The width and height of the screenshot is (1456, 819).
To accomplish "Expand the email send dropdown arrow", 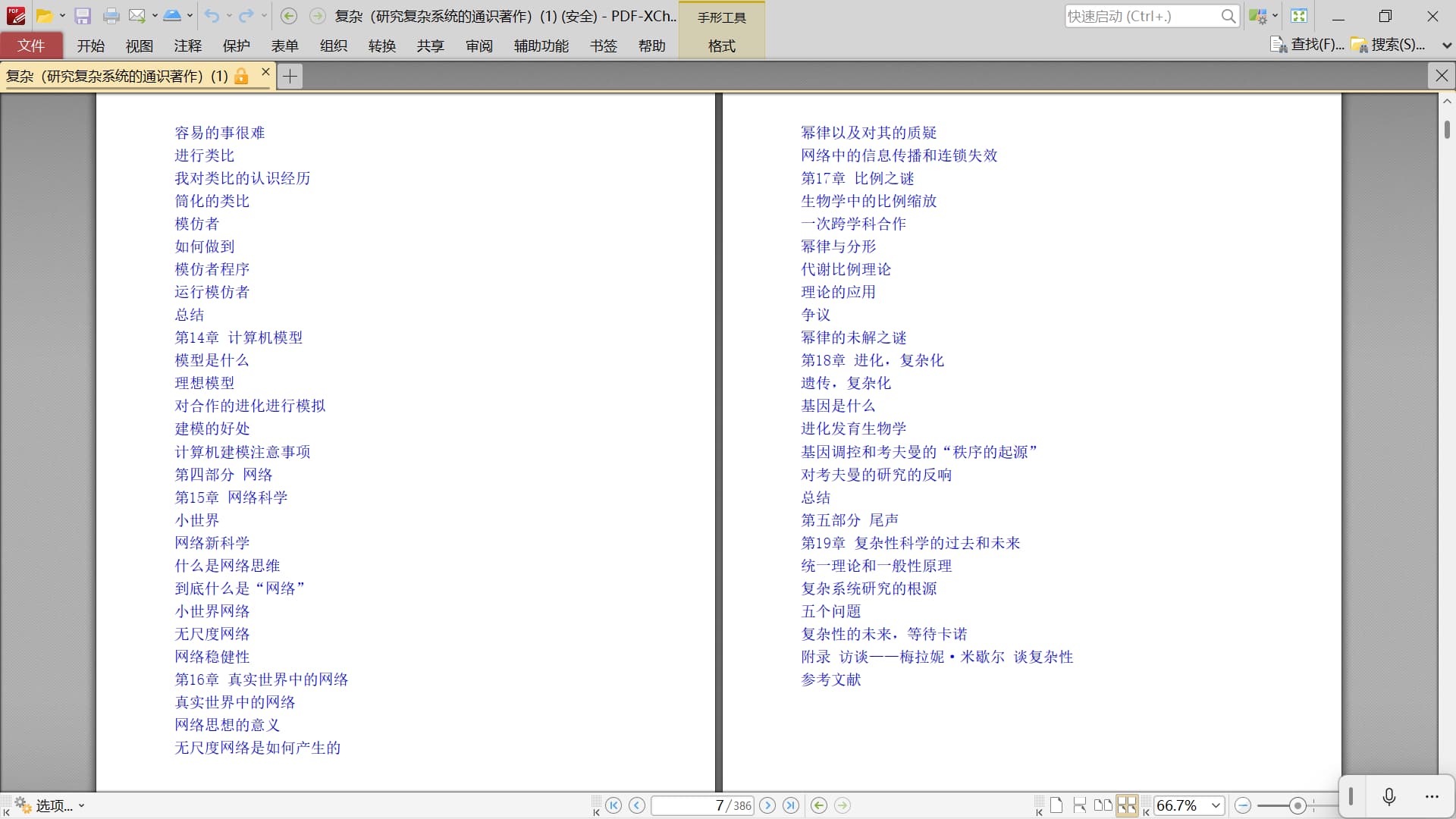I will pos(155,16).
